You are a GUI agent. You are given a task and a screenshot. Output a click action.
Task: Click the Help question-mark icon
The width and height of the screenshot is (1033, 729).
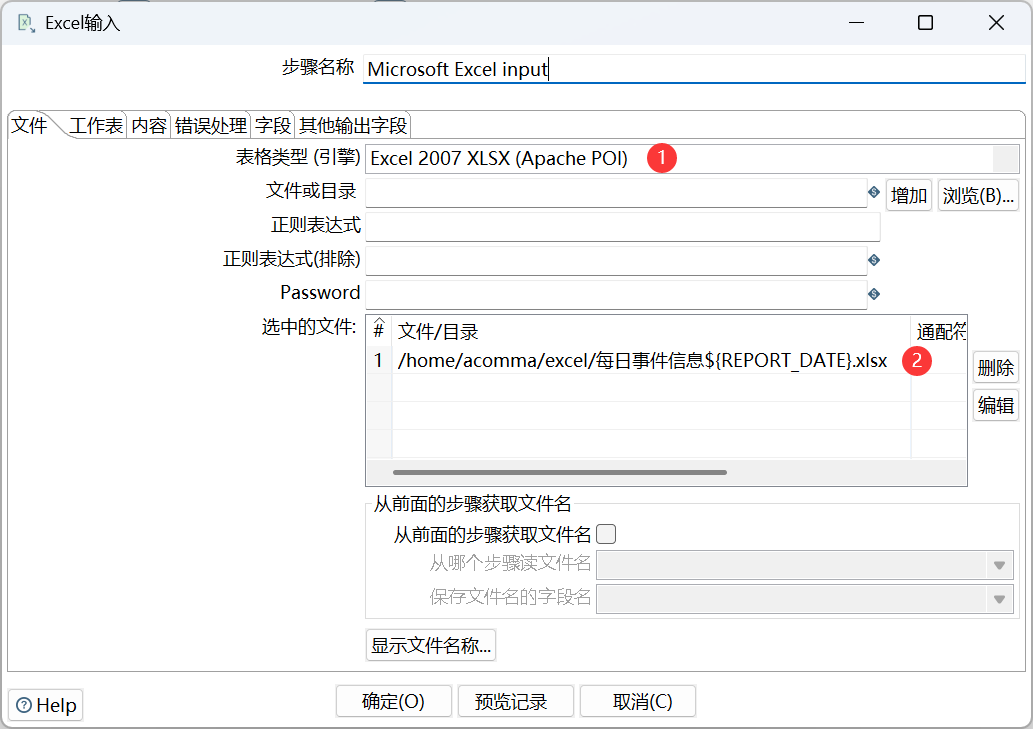(x=24, y=705)
